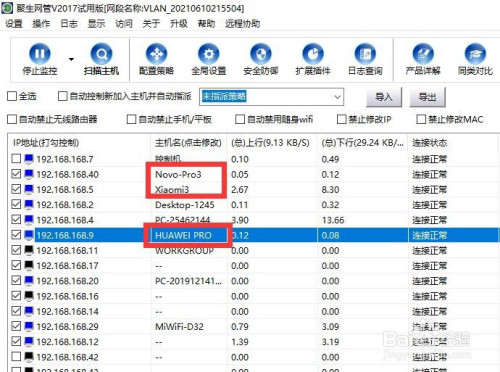This screenshot has height=372, width=500.
Task: Open the 设置 menu
Action: coord(14,24)
